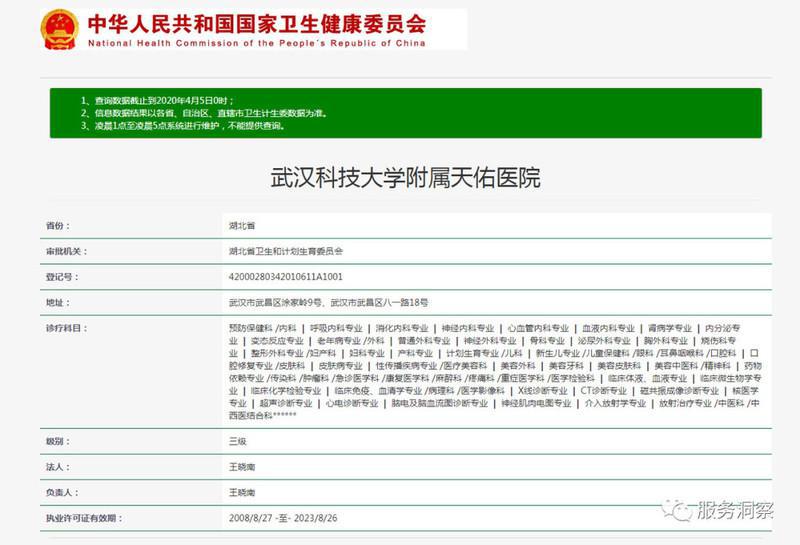Click the national emblem logo icon
The width and height of the screenshot is (800, 545).
click(x=60, y=30)
